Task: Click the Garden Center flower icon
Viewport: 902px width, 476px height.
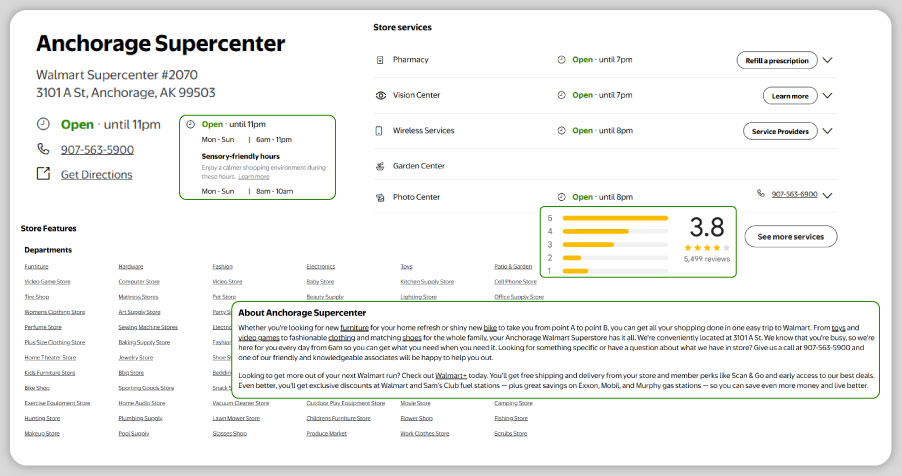Action: (380, 166)
